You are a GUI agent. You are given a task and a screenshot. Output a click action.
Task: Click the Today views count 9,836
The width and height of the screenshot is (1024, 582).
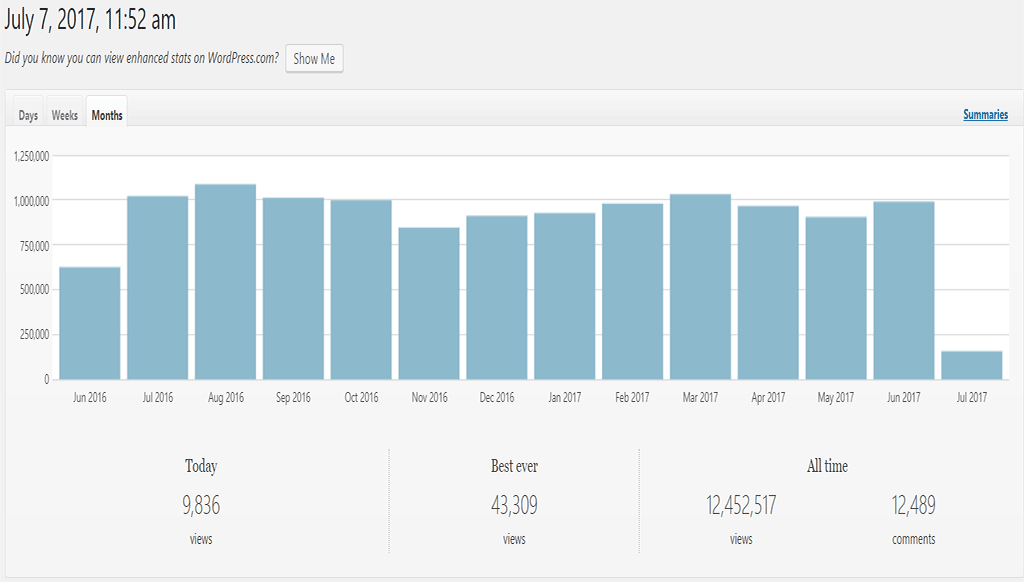(201, 506)
